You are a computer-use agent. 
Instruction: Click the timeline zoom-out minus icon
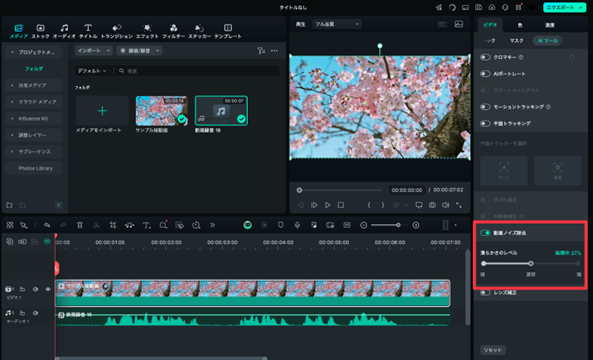pyautogui.click(x=363, y=225)
